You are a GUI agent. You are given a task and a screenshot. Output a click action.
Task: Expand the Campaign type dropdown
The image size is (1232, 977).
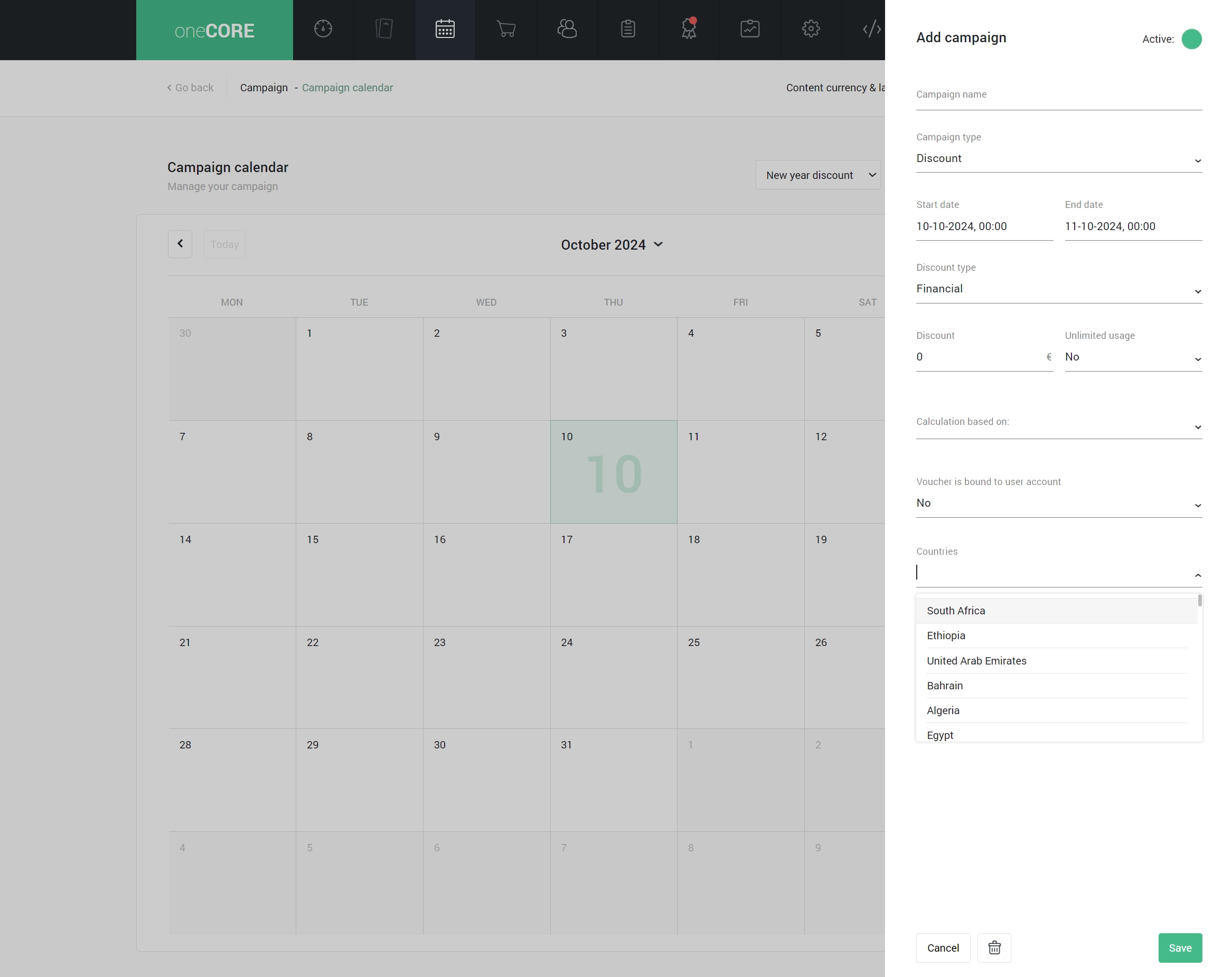point(1058,159)
